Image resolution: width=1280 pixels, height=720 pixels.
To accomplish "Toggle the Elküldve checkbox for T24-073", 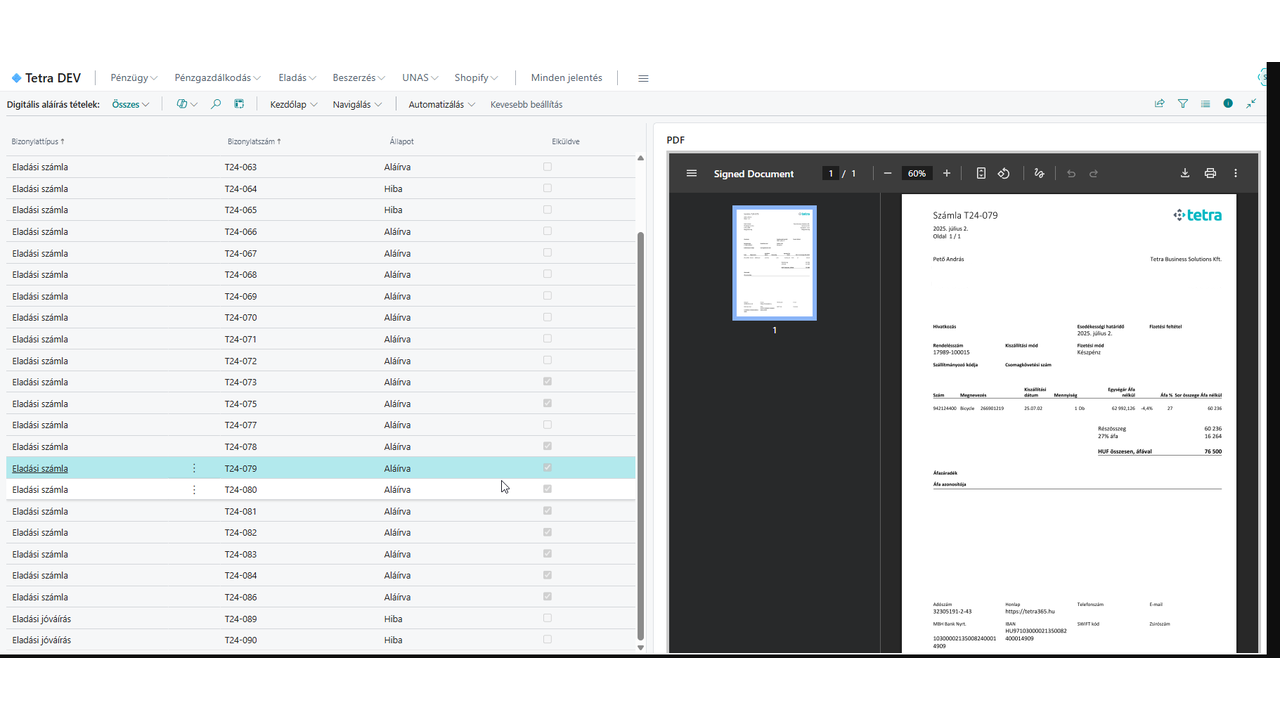I will [x=547, y=382].
